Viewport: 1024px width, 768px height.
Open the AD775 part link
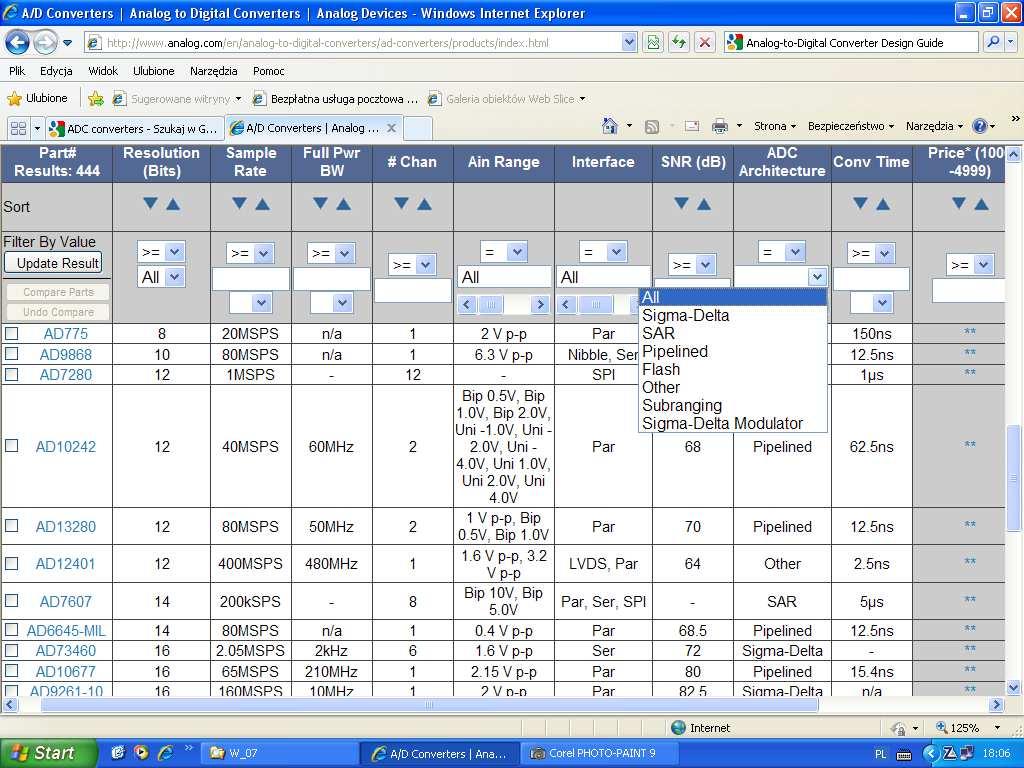65,334
